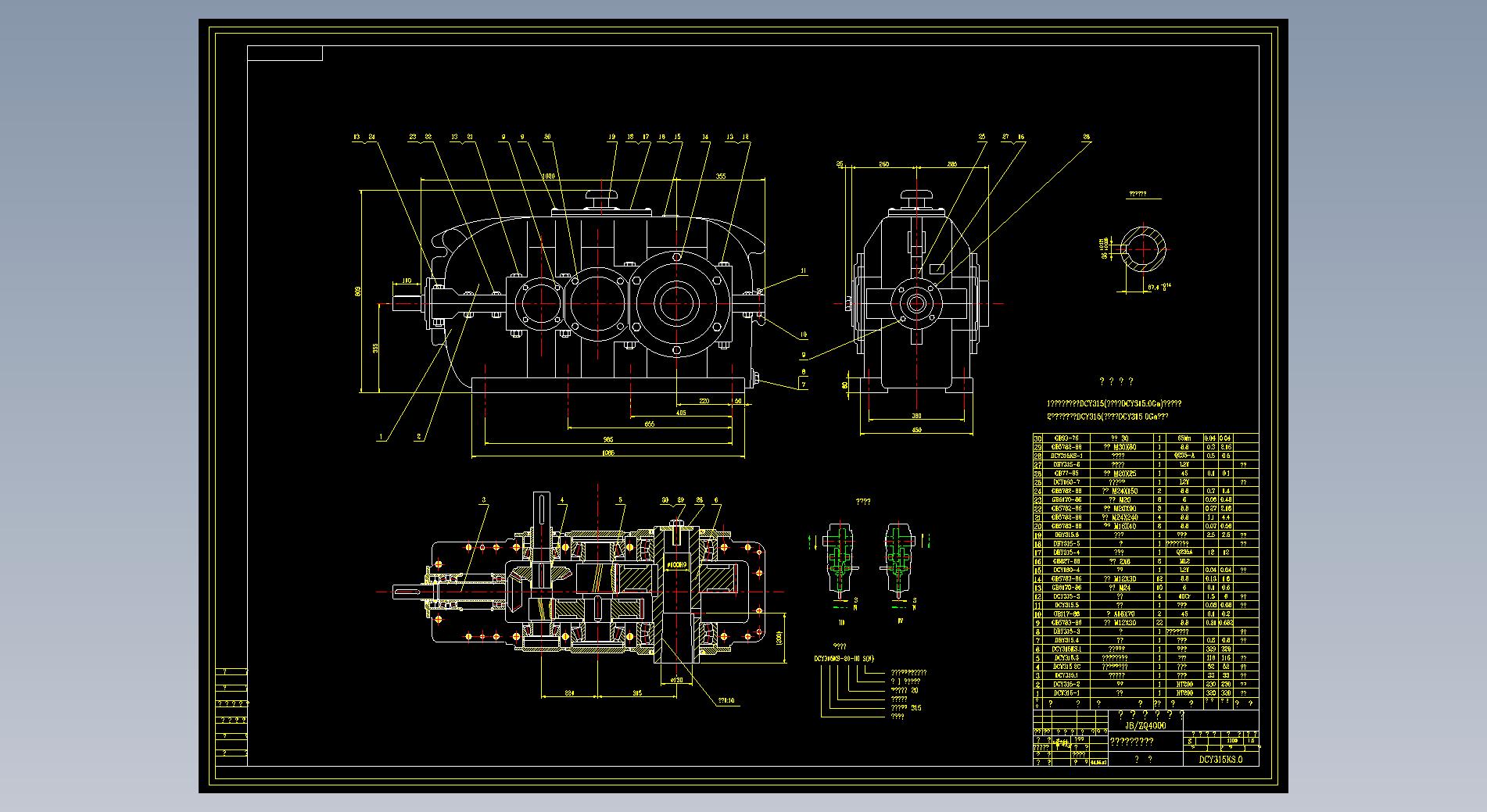Viewport: 1487px width, 812px height.
Task: Click the input shaft end on front view
Action: pos(405,302)
